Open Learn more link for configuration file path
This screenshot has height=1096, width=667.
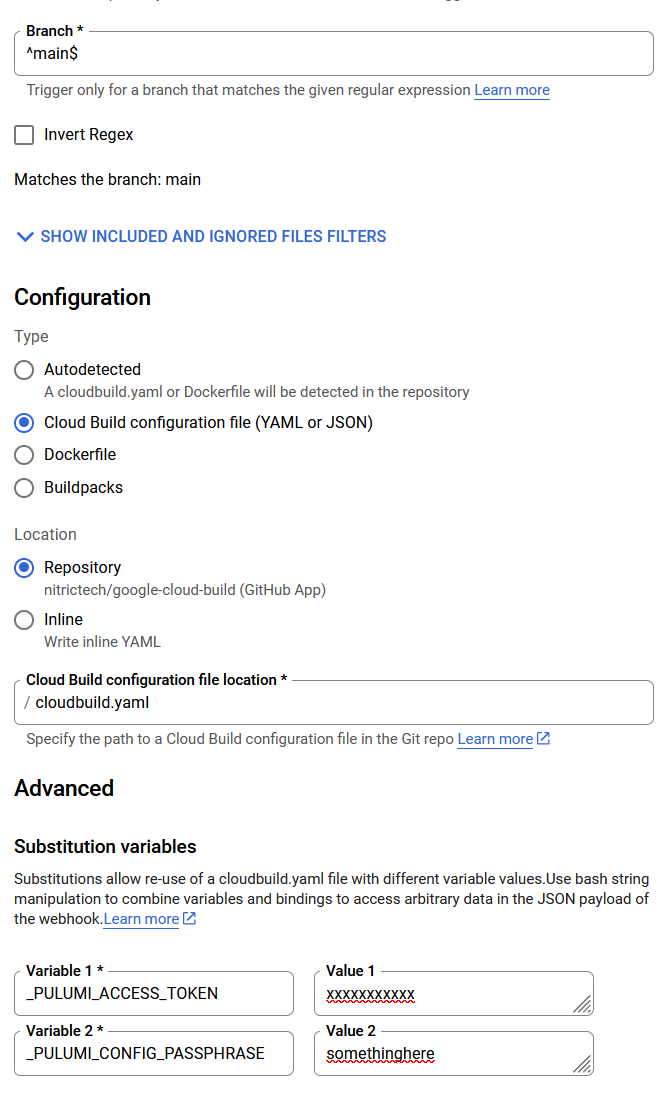coord(495,739)
